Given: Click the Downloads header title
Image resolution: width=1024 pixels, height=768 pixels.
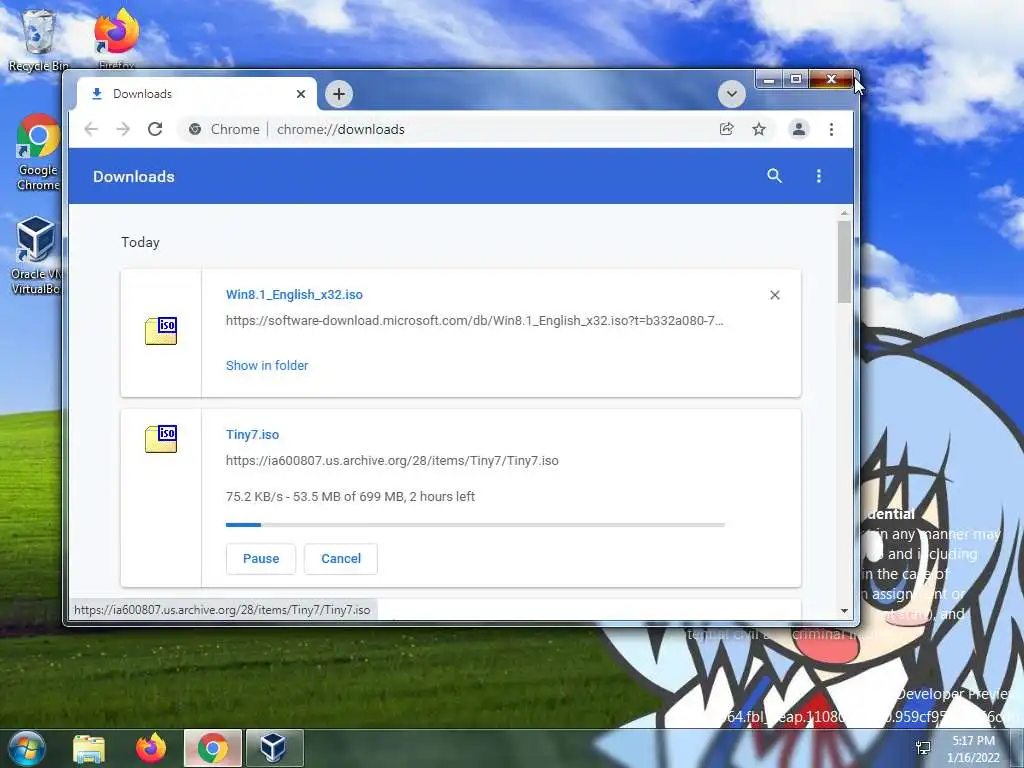Looking at the screenshot, I should click(x=133, y=176).
